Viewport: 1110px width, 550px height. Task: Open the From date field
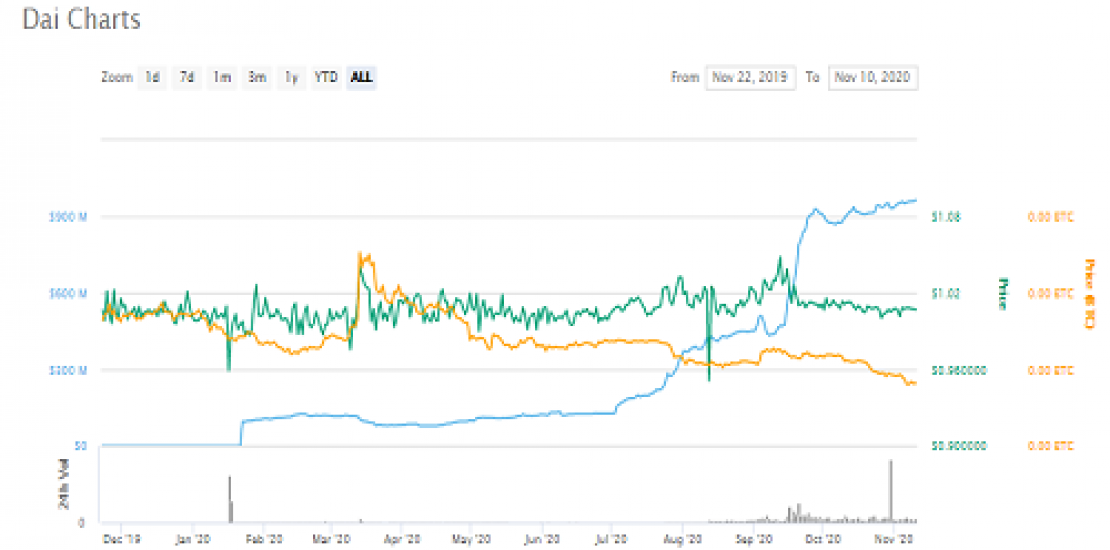click(750, 77)
